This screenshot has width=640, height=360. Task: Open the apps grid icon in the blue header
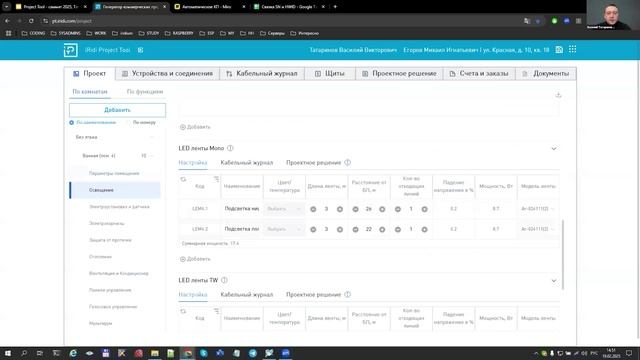[x=573, y=49]
